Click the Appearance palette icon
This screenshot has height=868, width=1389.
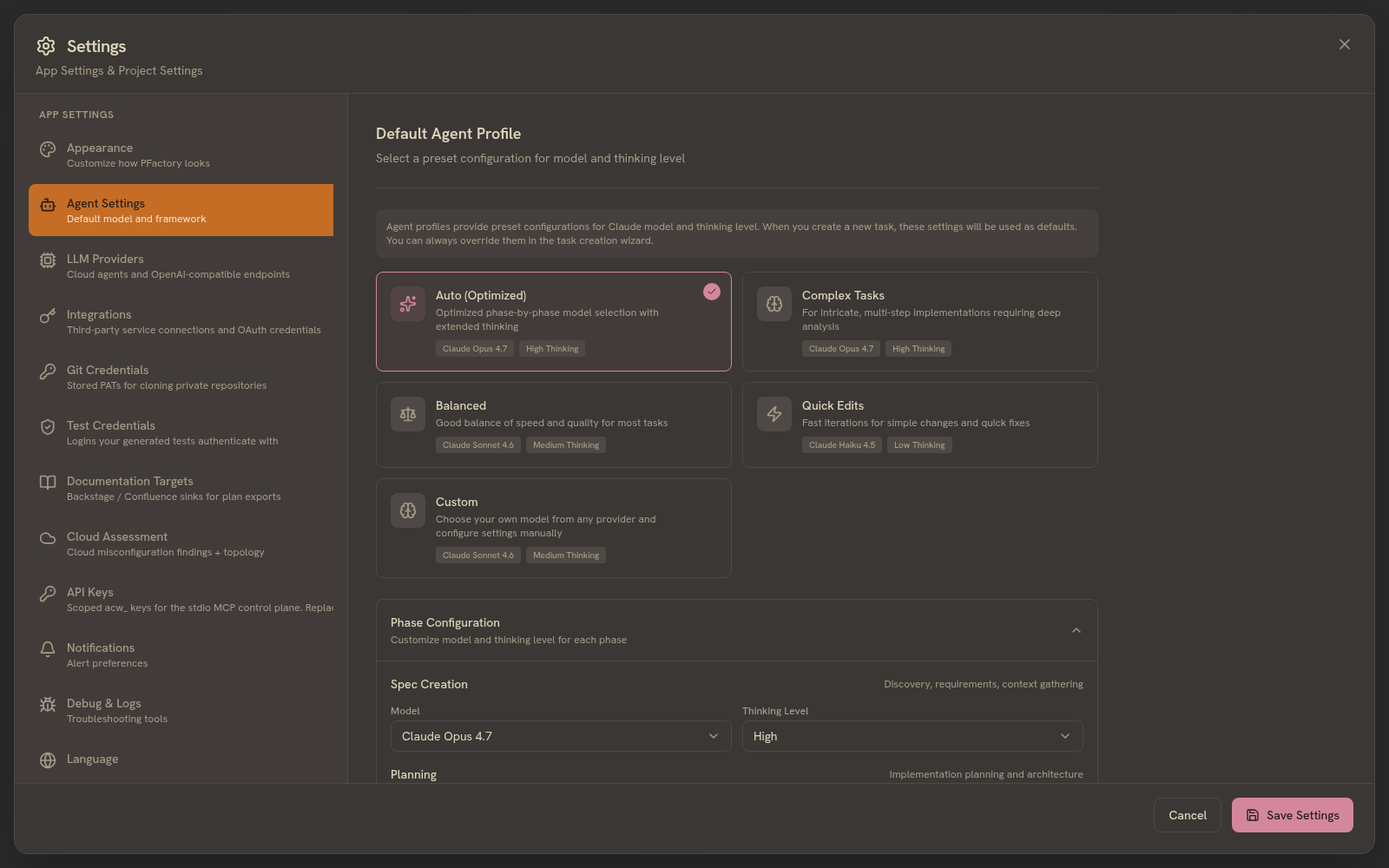(48, 149)
